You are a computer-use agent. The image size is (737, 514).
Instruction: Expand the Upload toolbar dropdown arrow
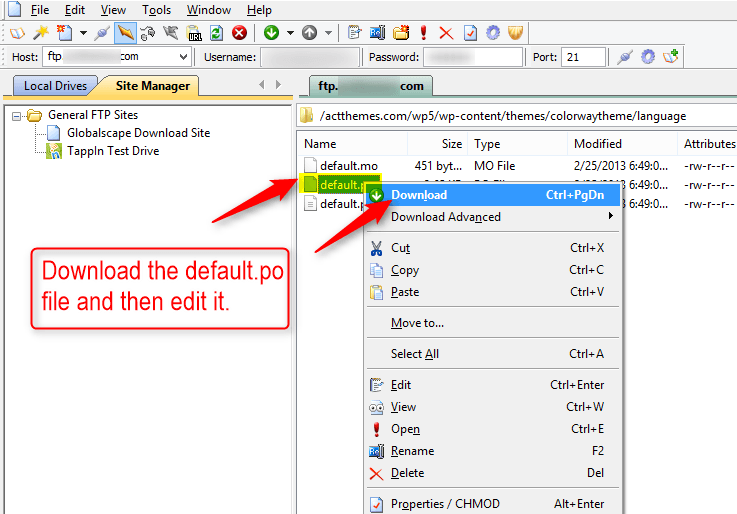328,33
